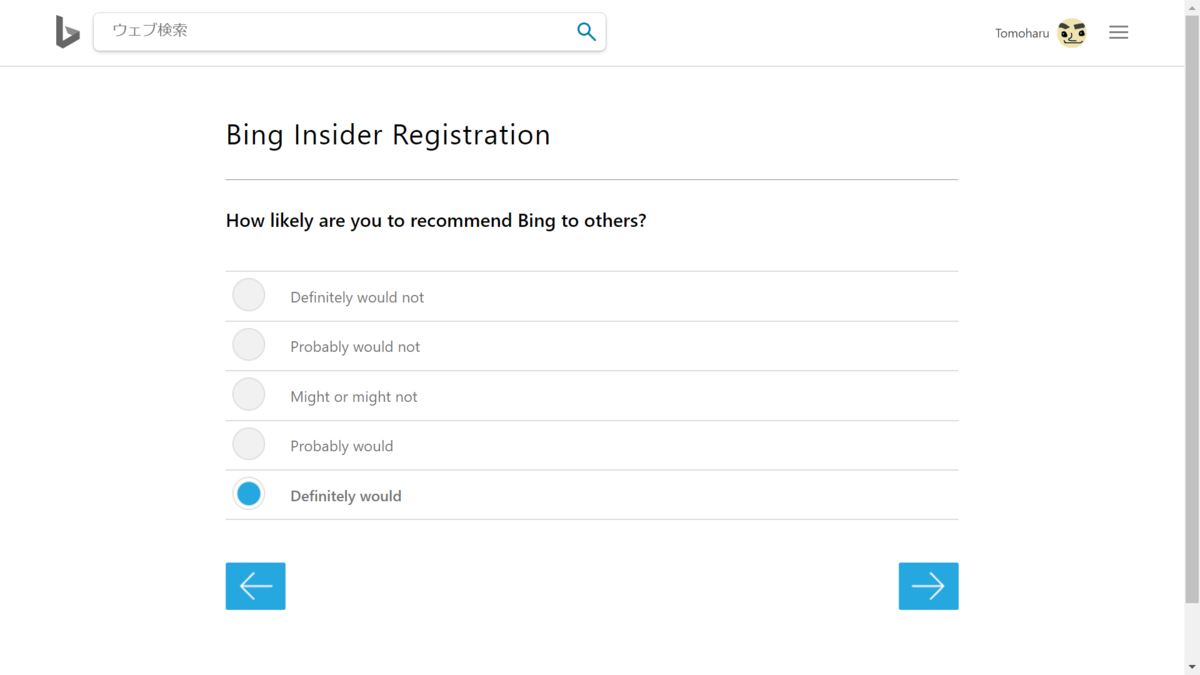Viewport: 1200px width, 675px height.
Task: Click the selected 'Definitely would' radio button
Action: [x=249, y=494]
